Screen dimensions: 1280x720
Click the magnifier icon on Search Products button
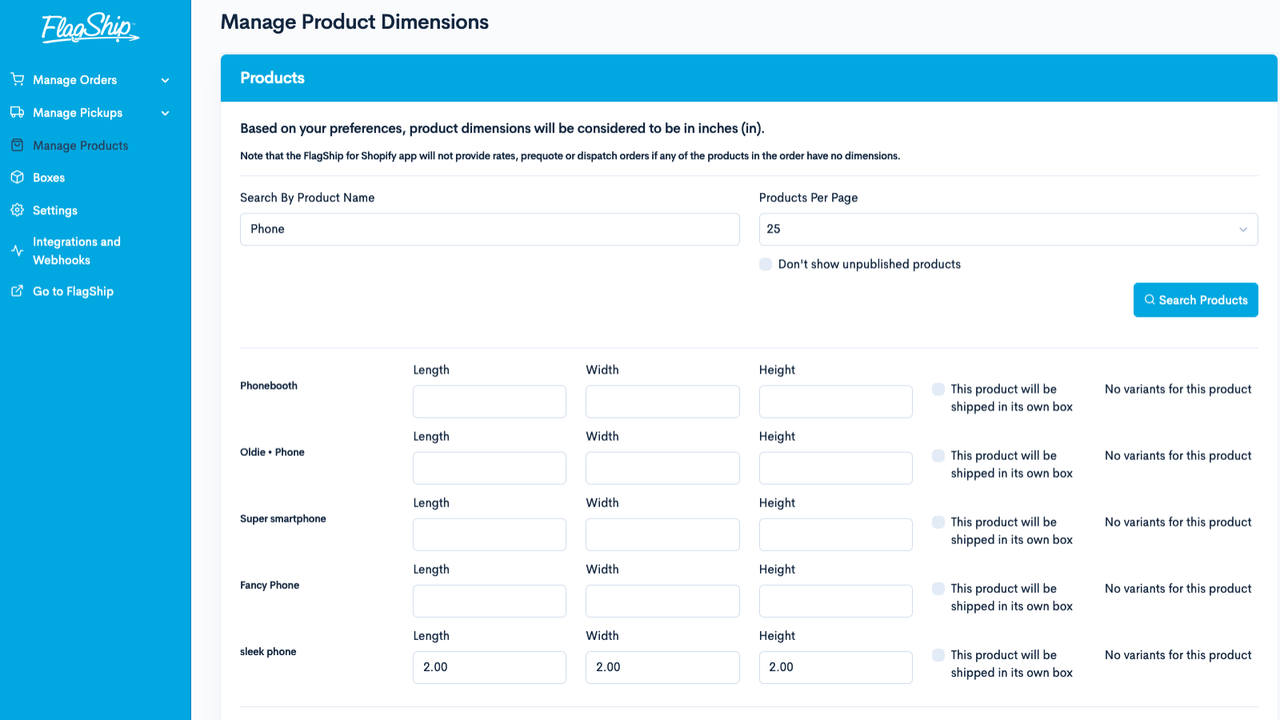pyautogui.click(x=1150, y=299)
